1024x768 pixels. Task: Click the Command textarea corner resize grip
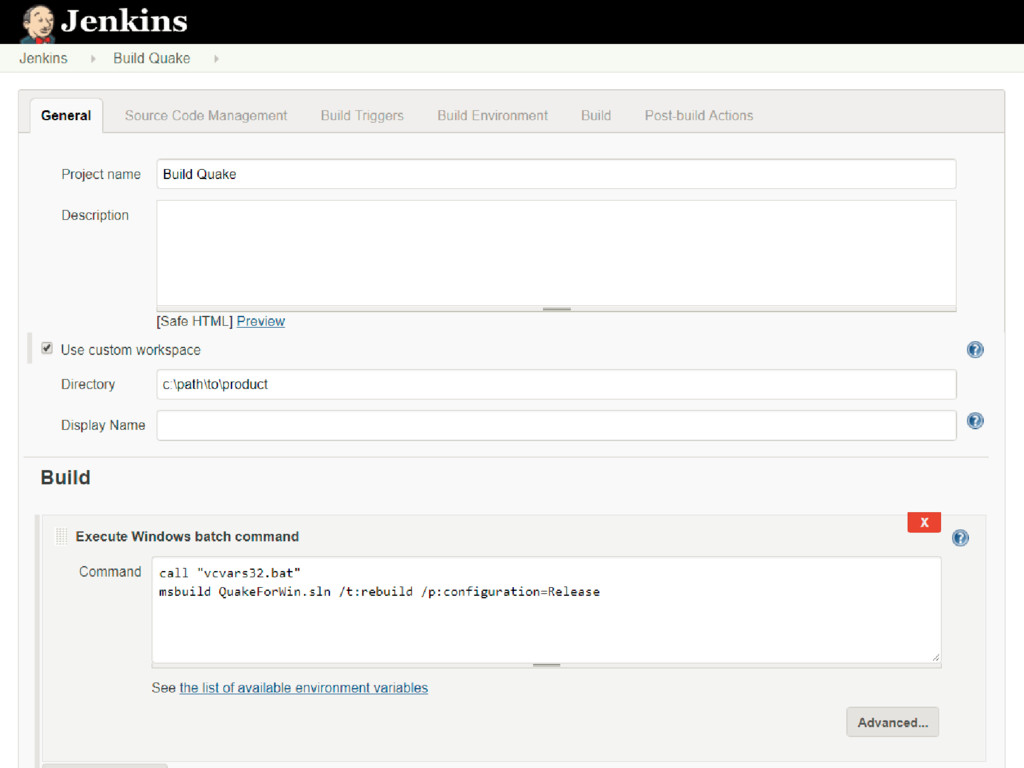tap(935, 657)
